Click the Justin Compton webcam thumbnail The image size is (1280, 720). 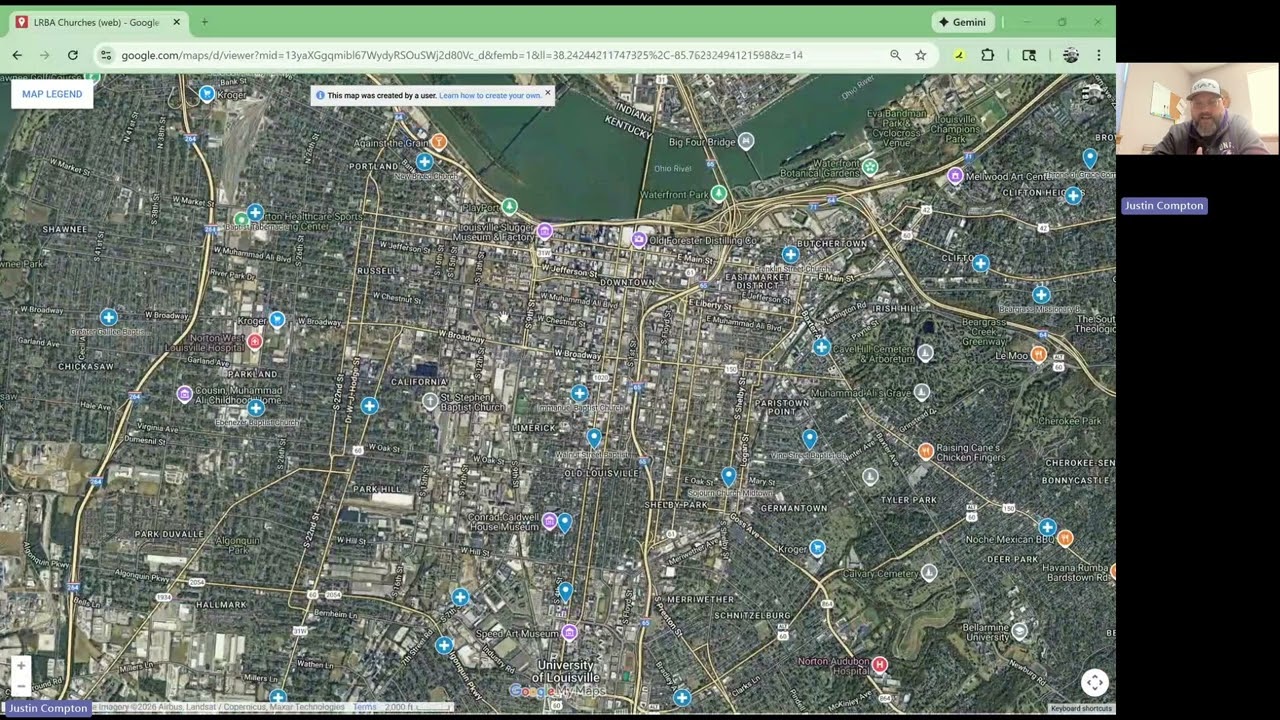tap(1198, 108)
